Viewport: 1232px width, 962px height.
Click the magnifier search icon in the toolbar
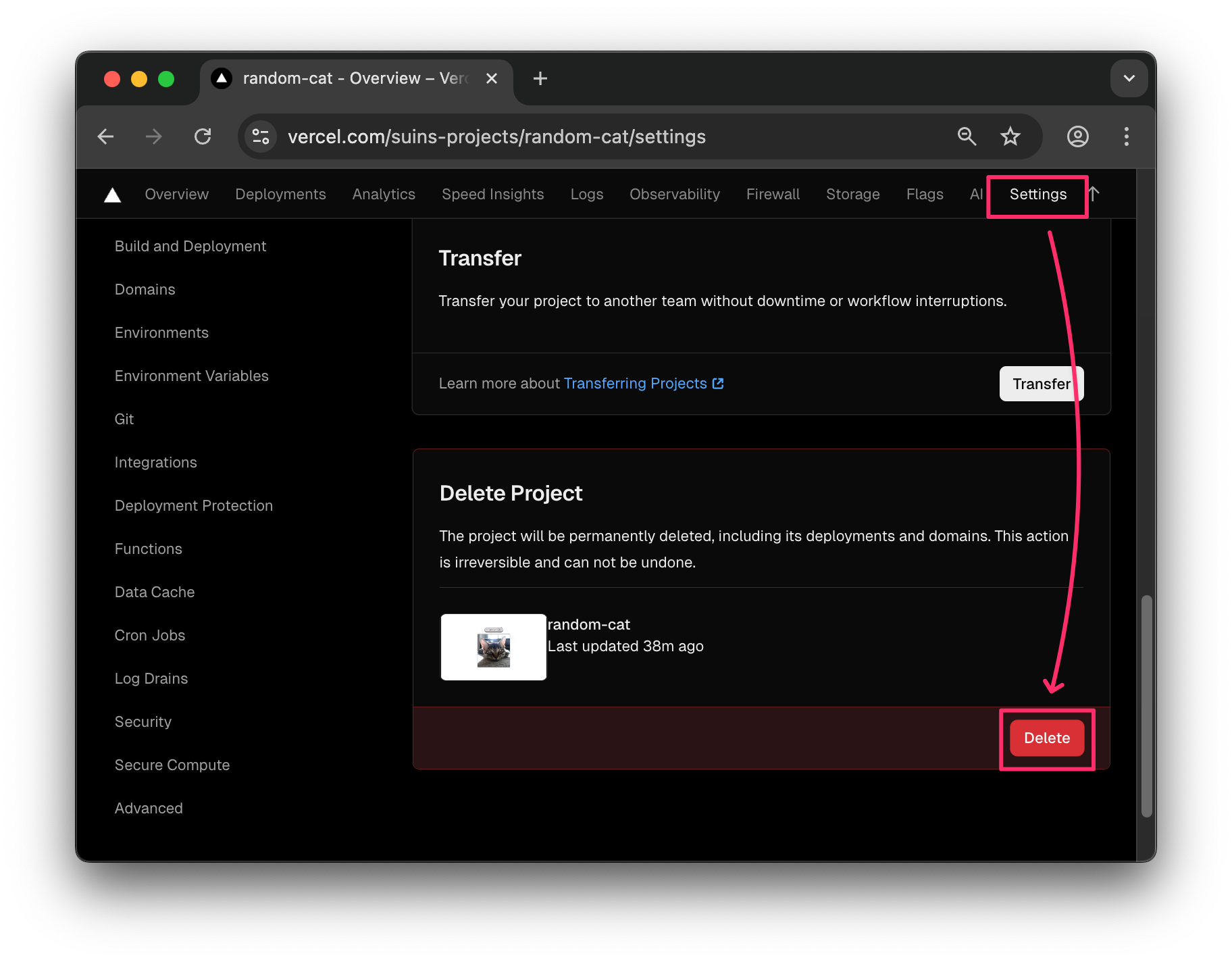point(967,136)
